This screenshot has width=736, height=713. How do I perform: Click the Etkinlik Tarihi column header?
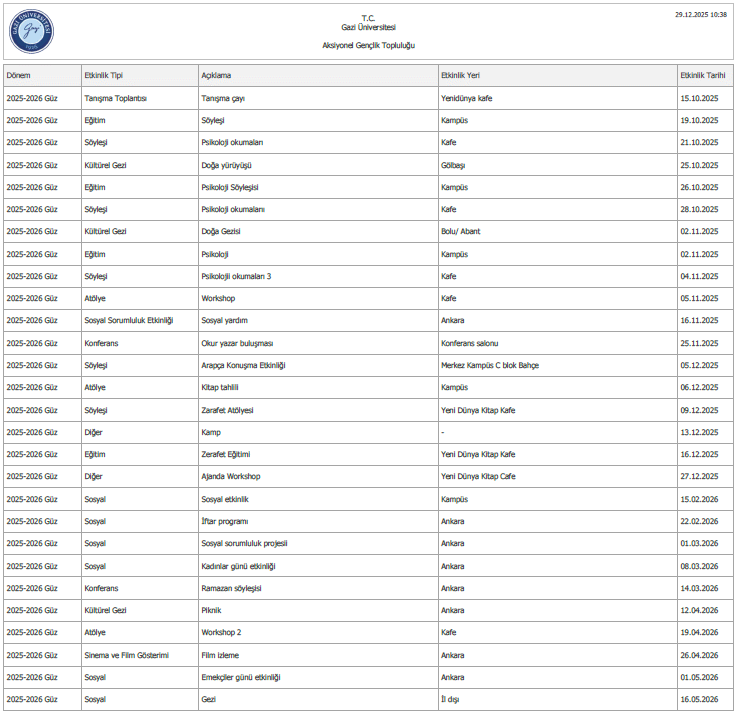702,76
